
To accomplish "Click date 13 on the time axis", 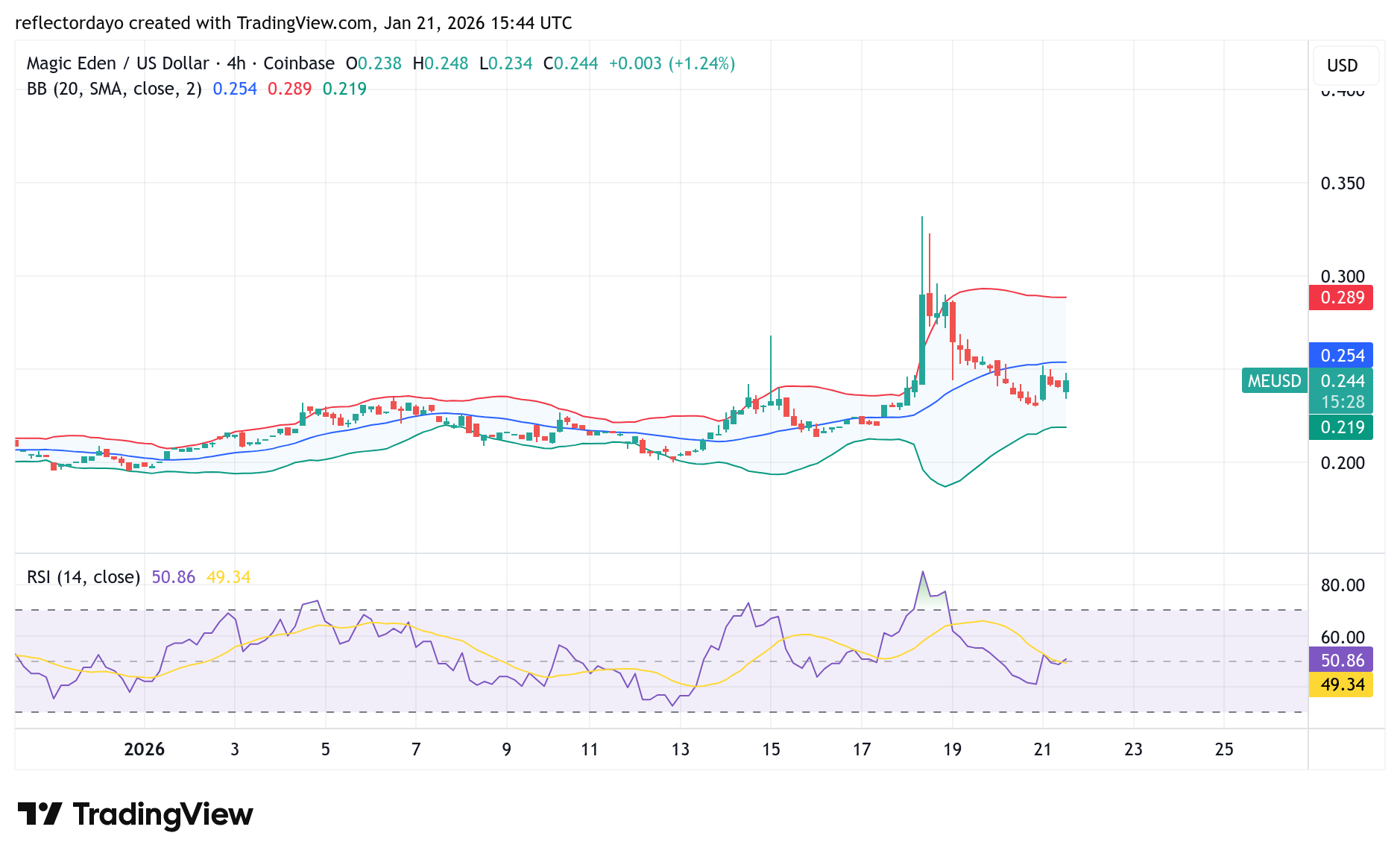I will pyautogui.click(x=681, y=749).
